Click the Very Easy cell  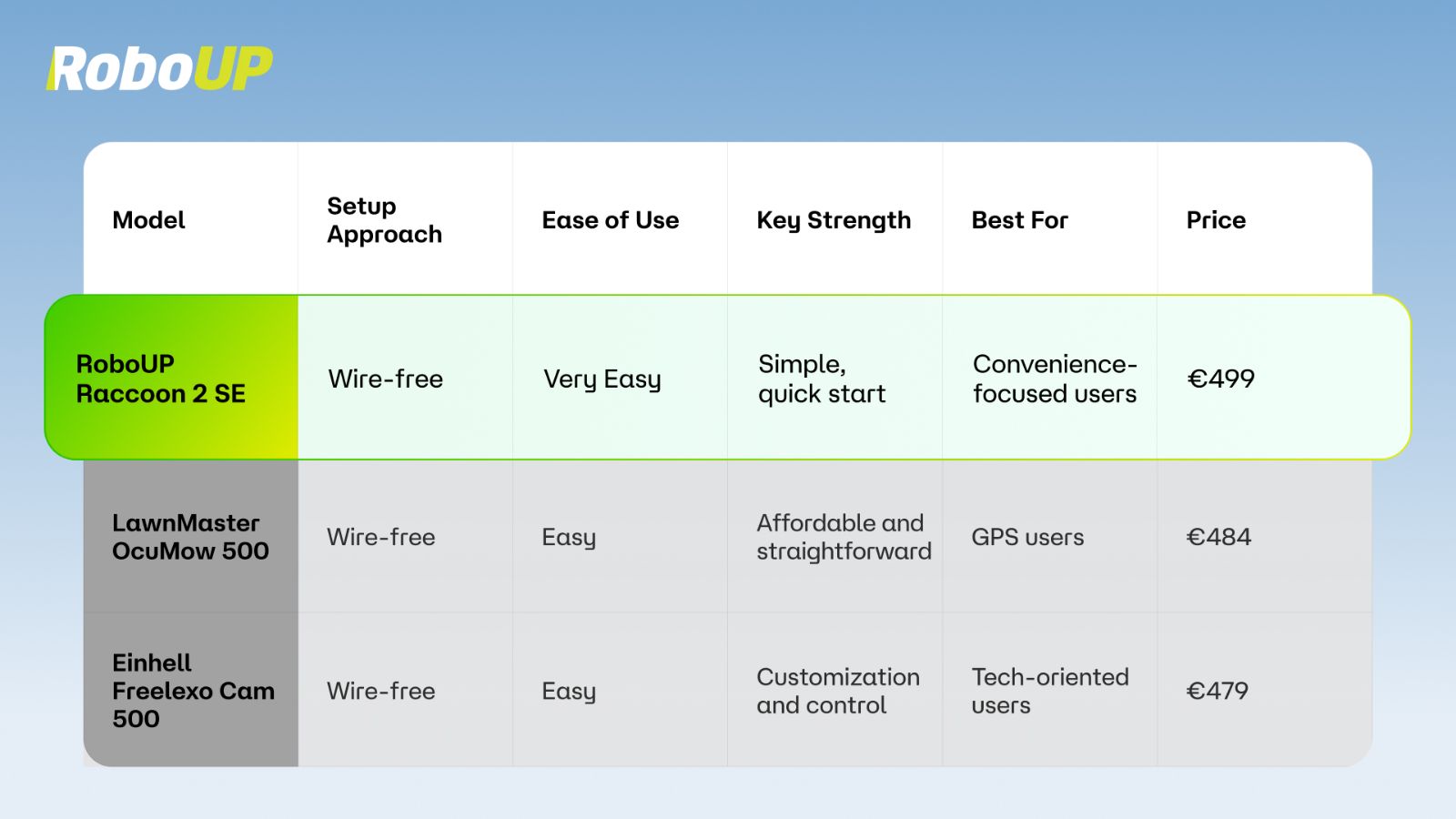pyautogui.click(x=602, y=379)
